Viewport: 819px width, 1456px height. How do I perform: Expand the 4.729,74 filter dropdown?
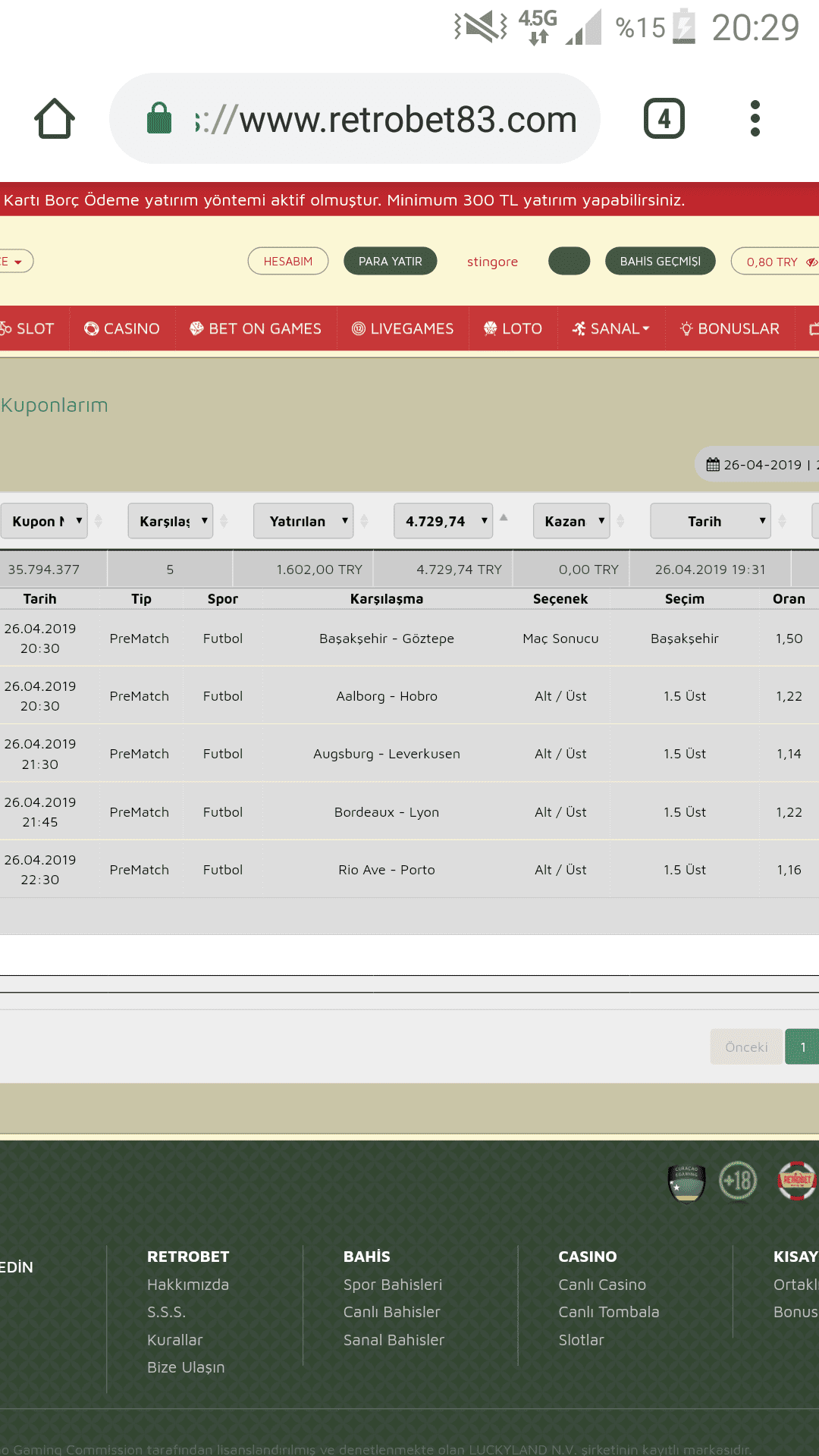pos(444,521)
